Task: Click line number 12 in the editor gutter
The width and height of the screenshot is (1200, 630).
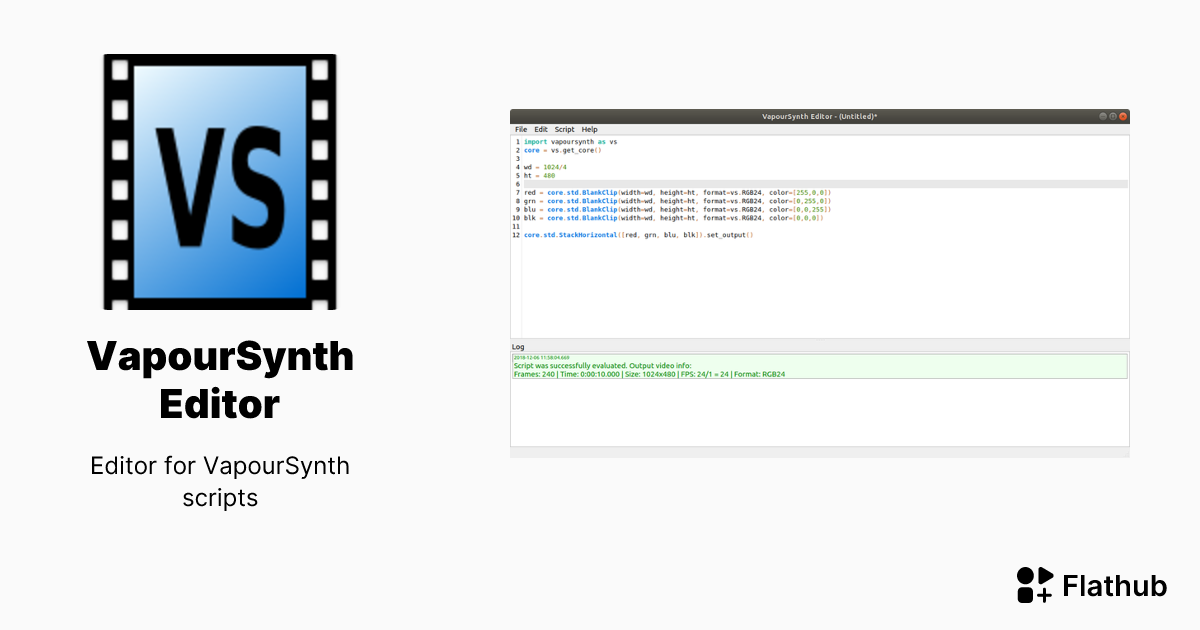Action: click(x=515, y=235)
